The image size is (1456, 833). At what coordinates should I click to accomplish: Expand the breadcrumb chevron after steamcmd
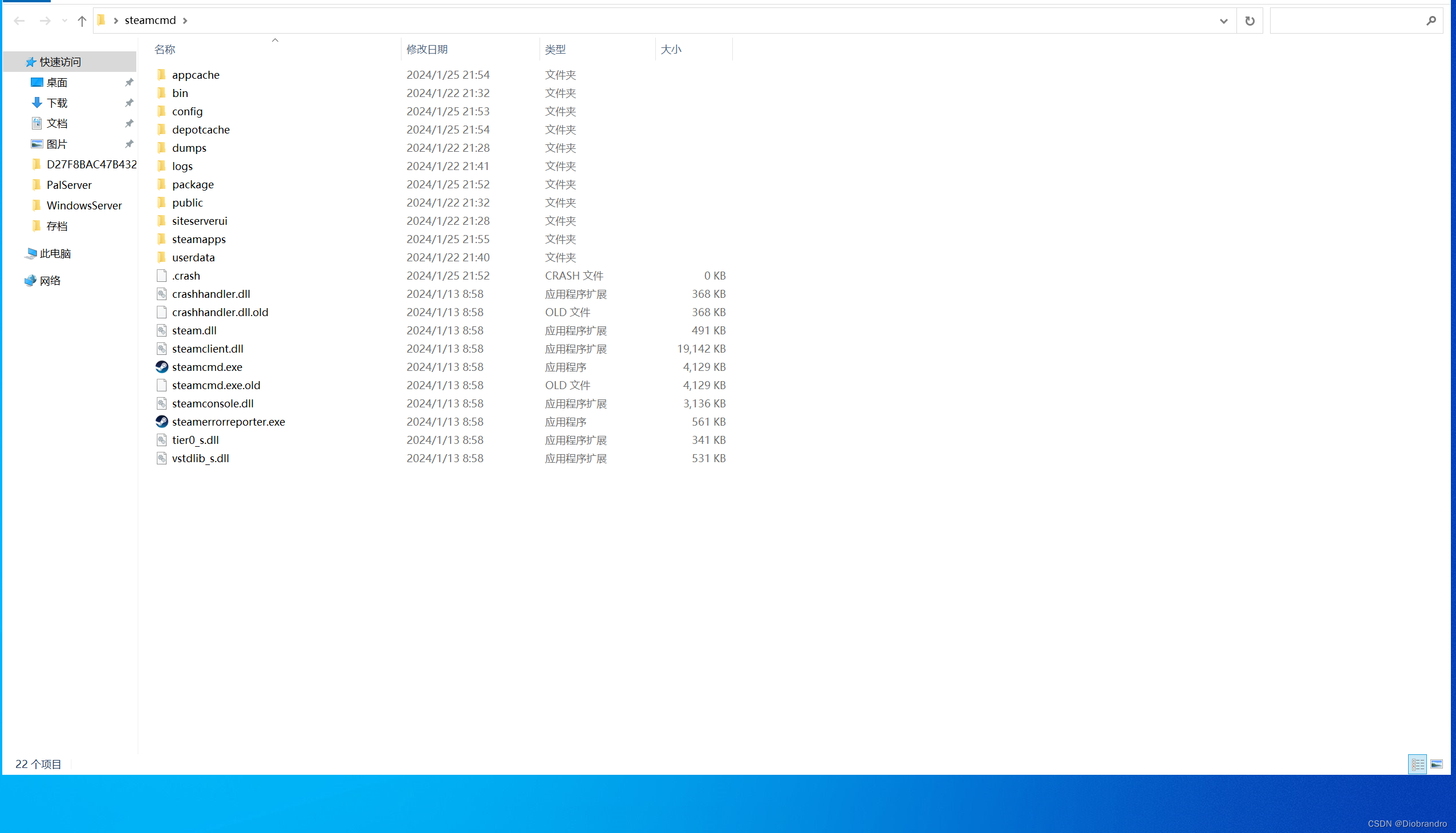185,21
